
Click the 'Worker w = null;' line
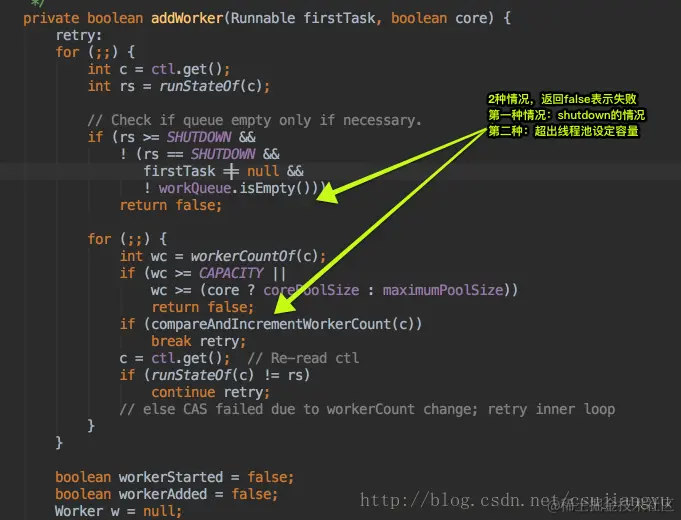click(119, 511)
